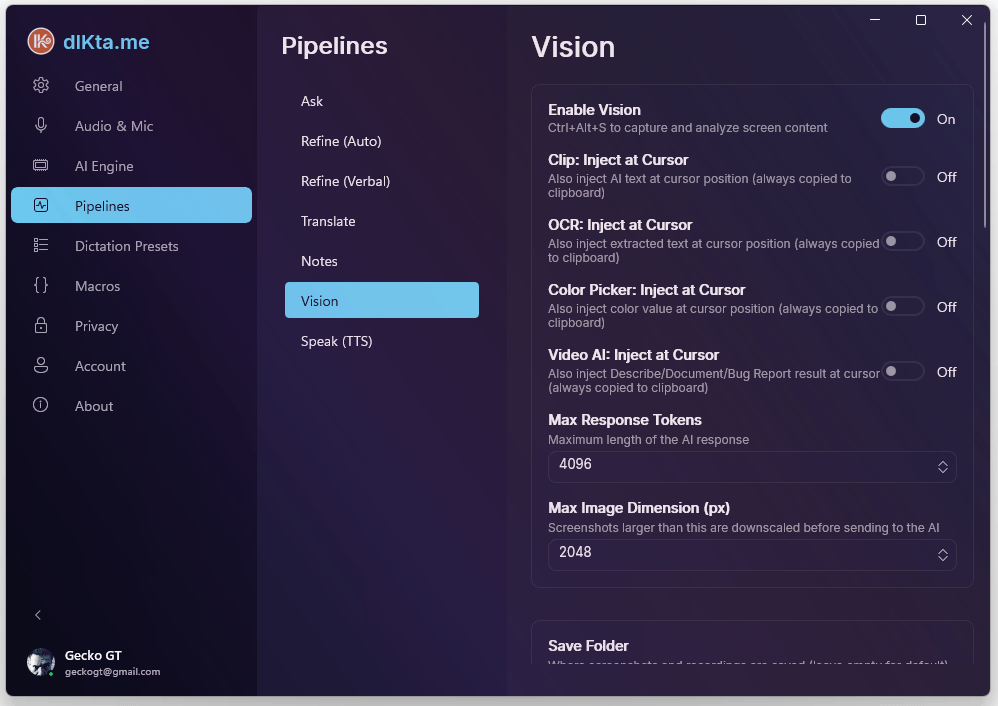Click the Dictation Presets list icon
The image size is (998, 706).
click(41, 246)
